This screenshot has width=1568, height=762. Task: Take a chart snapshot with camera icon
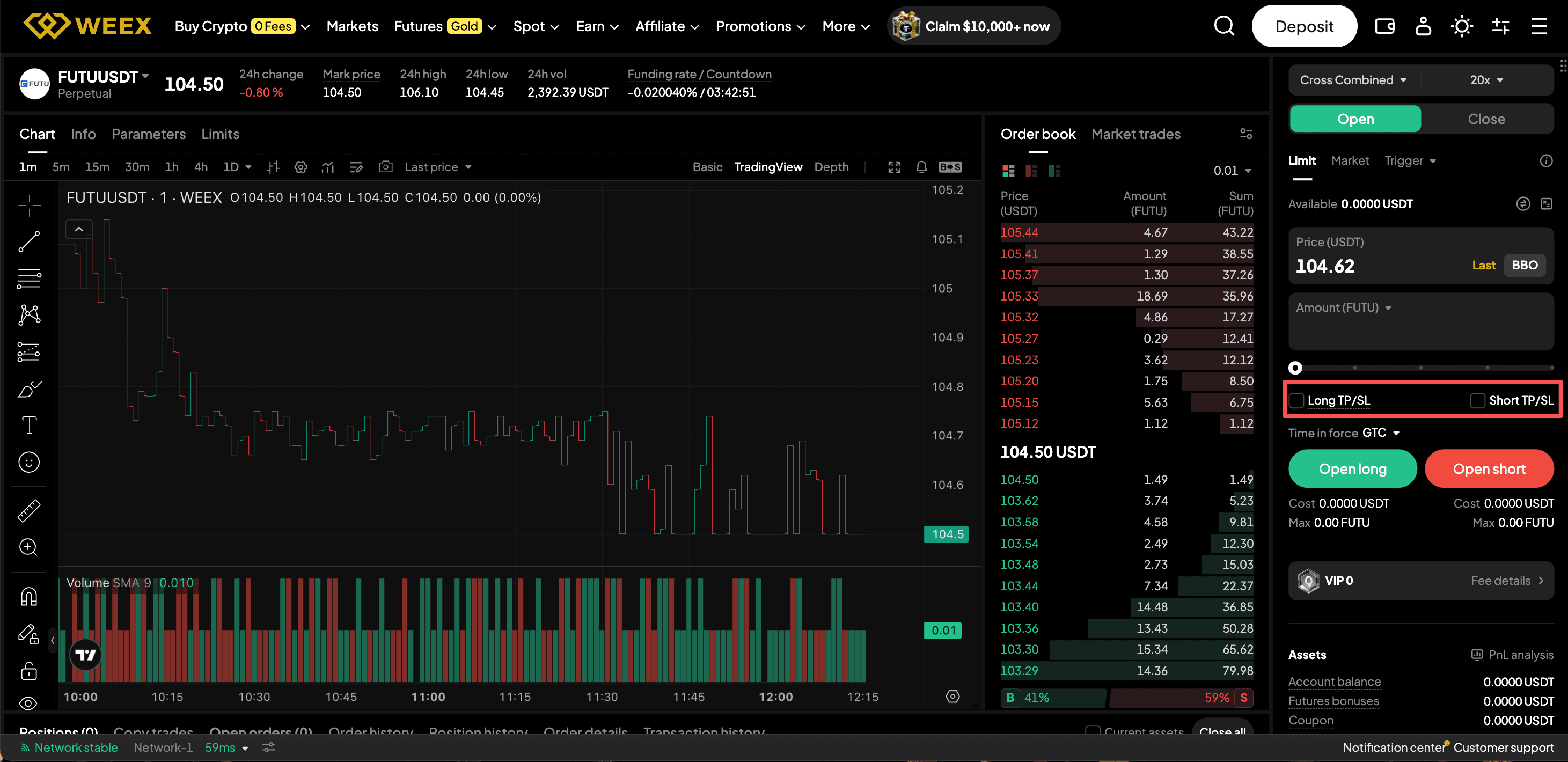[x=385, y=167]
